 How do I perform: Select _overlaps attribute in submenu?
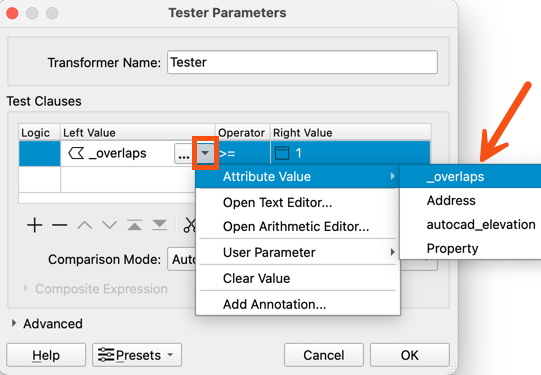click(471, 177)
